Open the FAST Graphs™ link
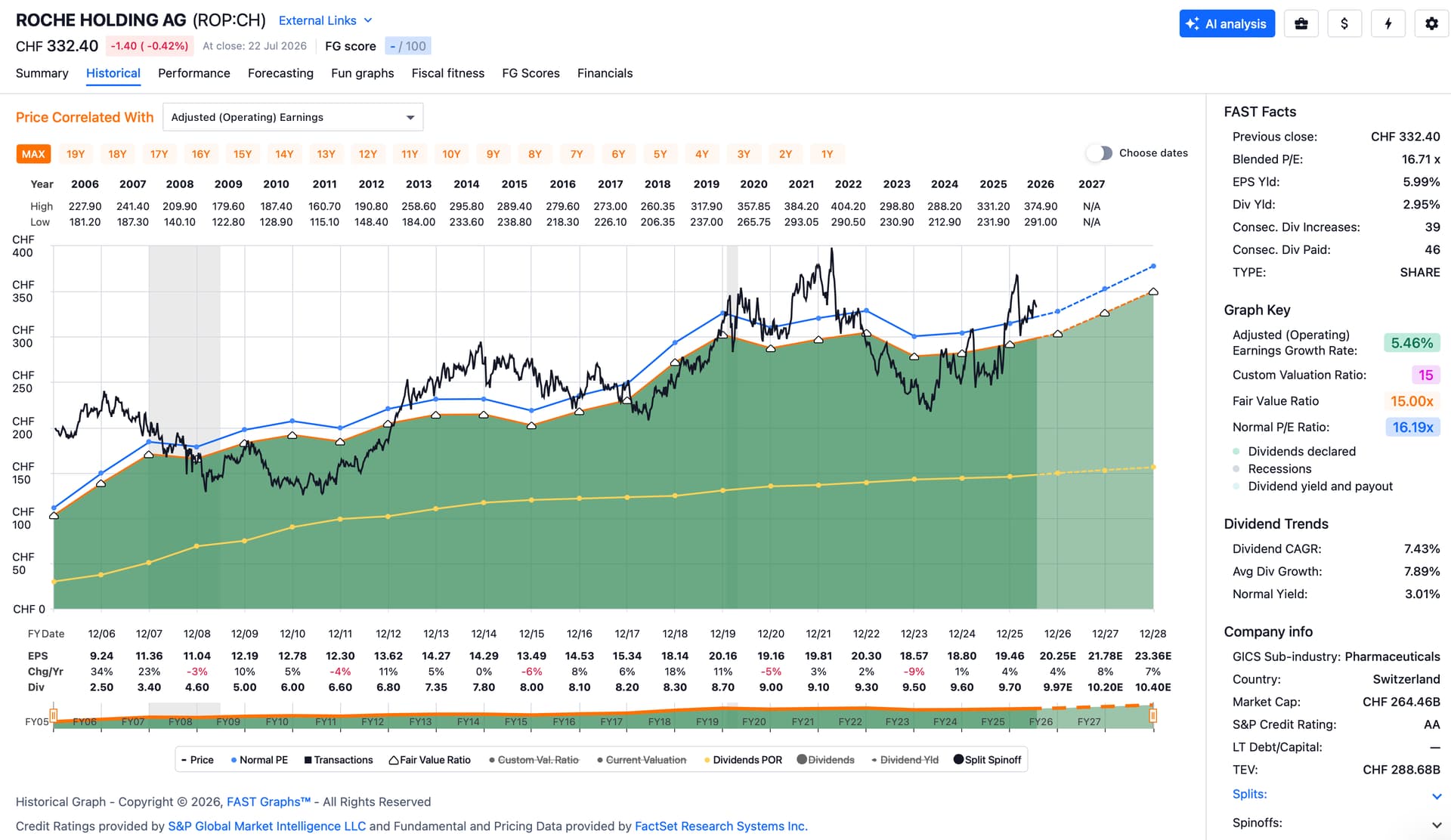 coord(269,802)
